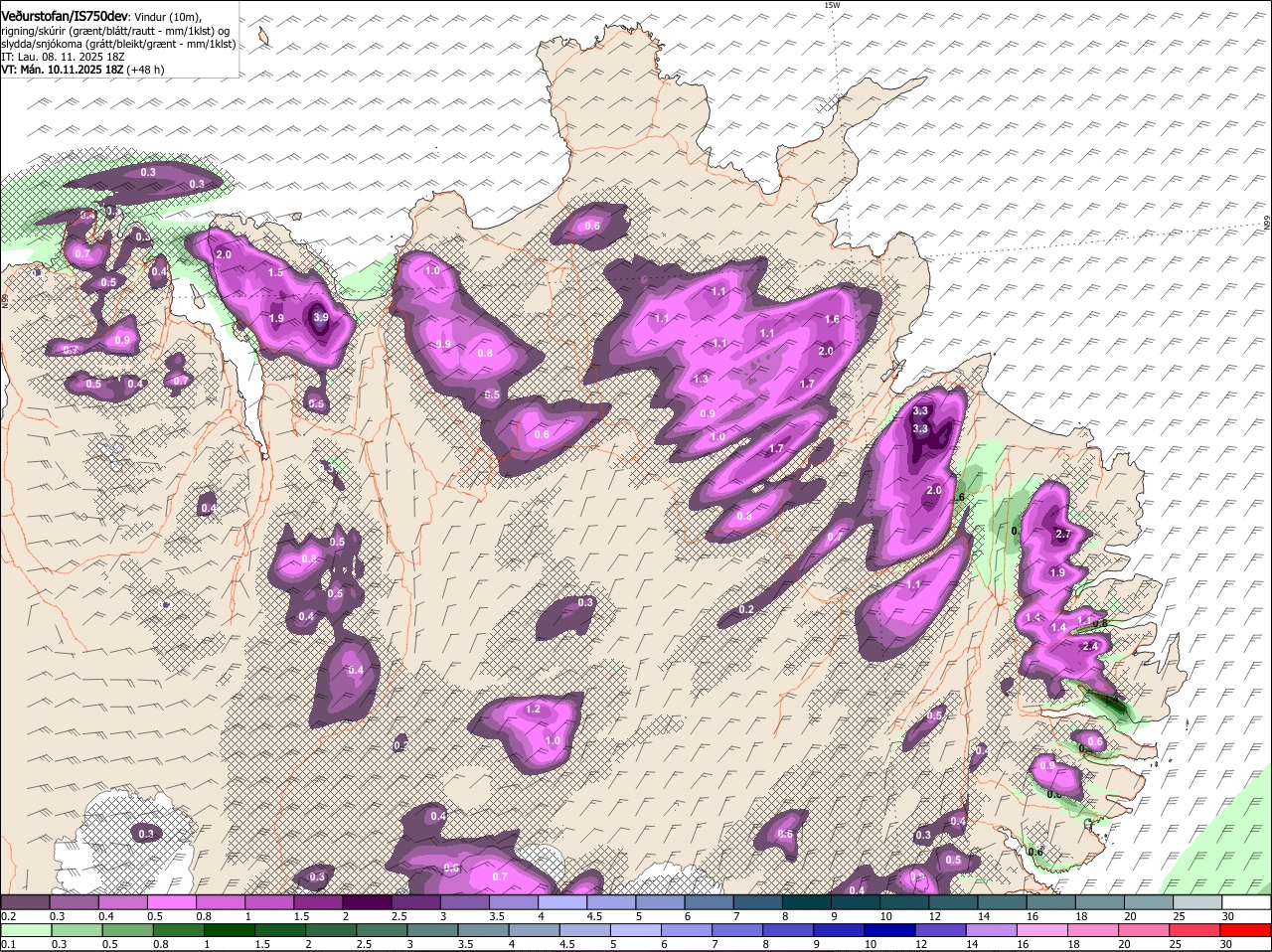This screenshot has width=1272, height=952.
Task: Click the '(+48 h)' forecast offset text
Action: pos(145,70)
